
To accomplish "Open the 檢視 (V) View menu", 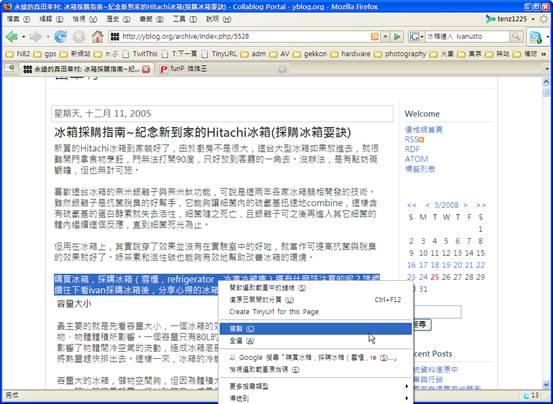I will [85, 19].
